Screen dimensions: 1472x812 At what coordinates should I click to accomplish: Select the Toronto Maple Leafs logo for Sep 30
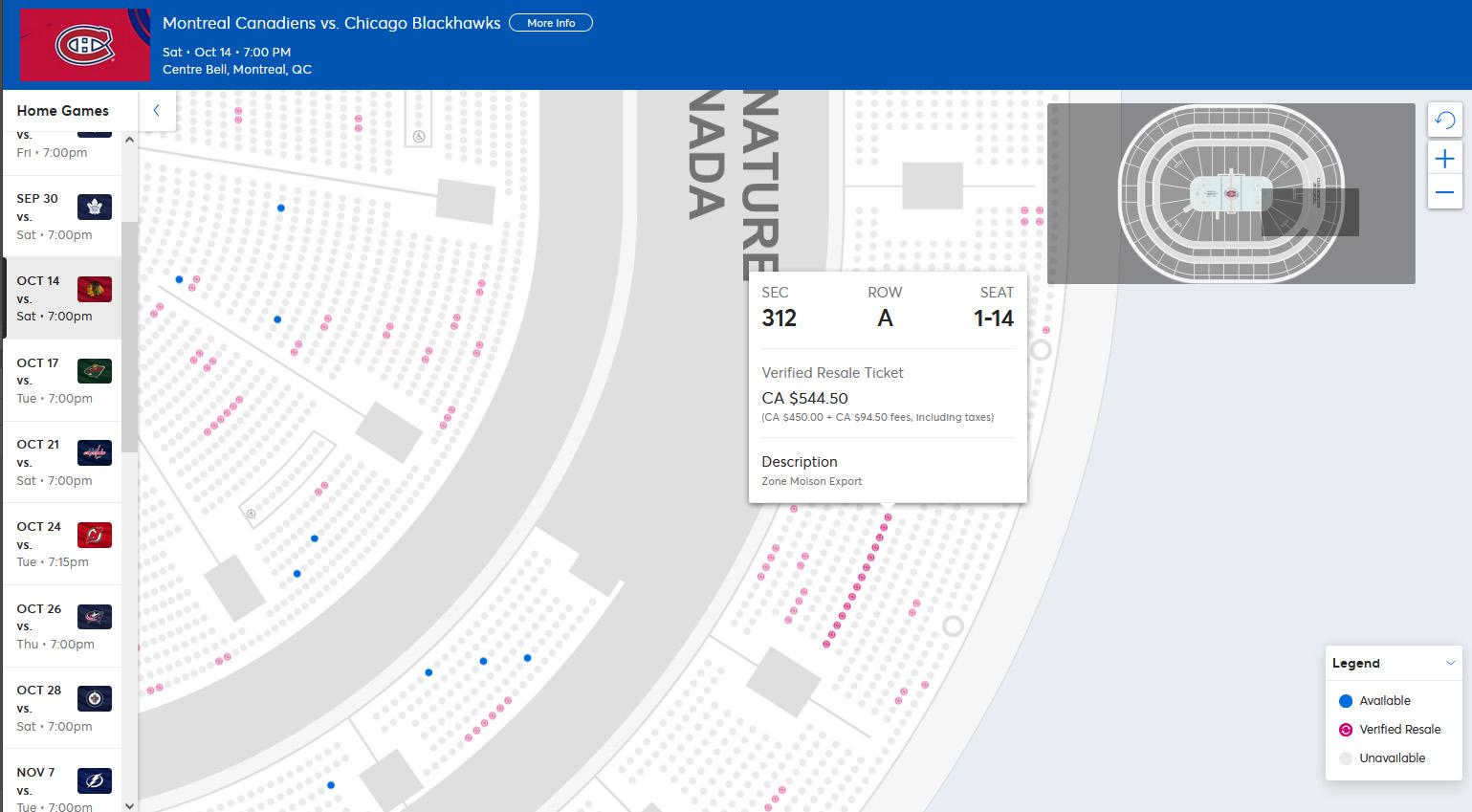click(x=95, y=208)
